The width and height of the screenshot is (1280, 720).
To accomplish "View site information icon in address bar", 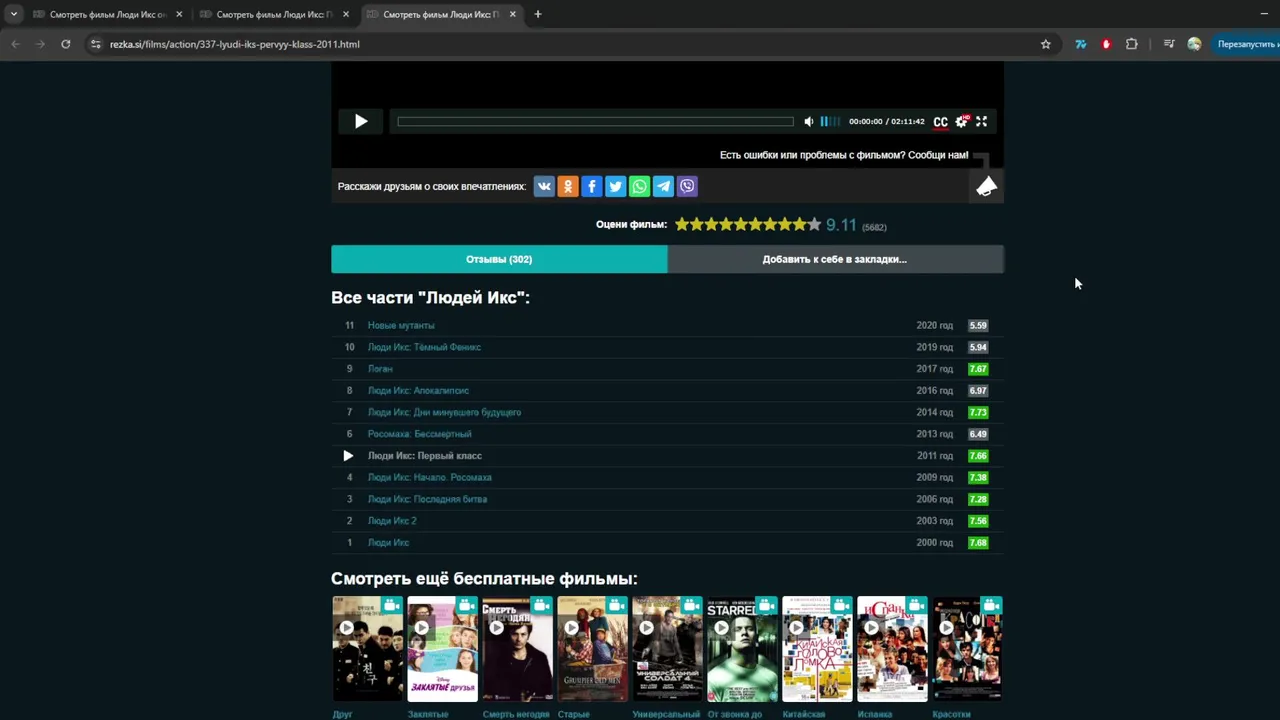I will [x=96, y=44].
